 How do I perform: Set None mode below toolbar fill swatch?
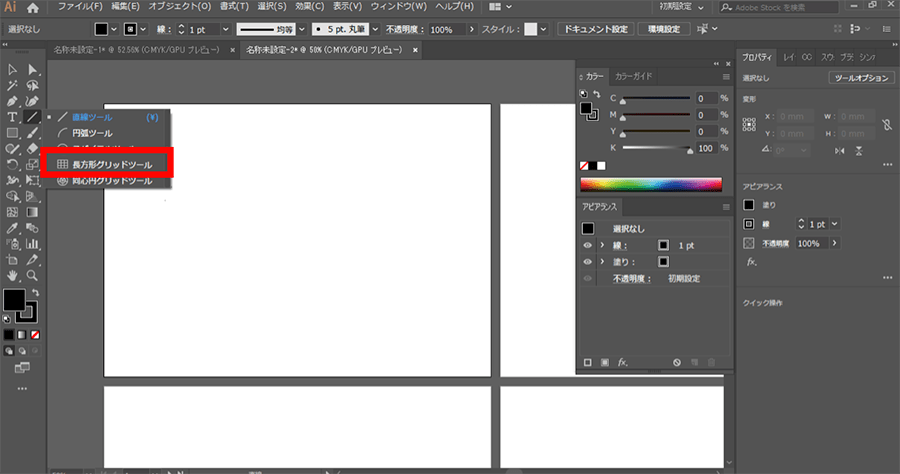point(35,335)
